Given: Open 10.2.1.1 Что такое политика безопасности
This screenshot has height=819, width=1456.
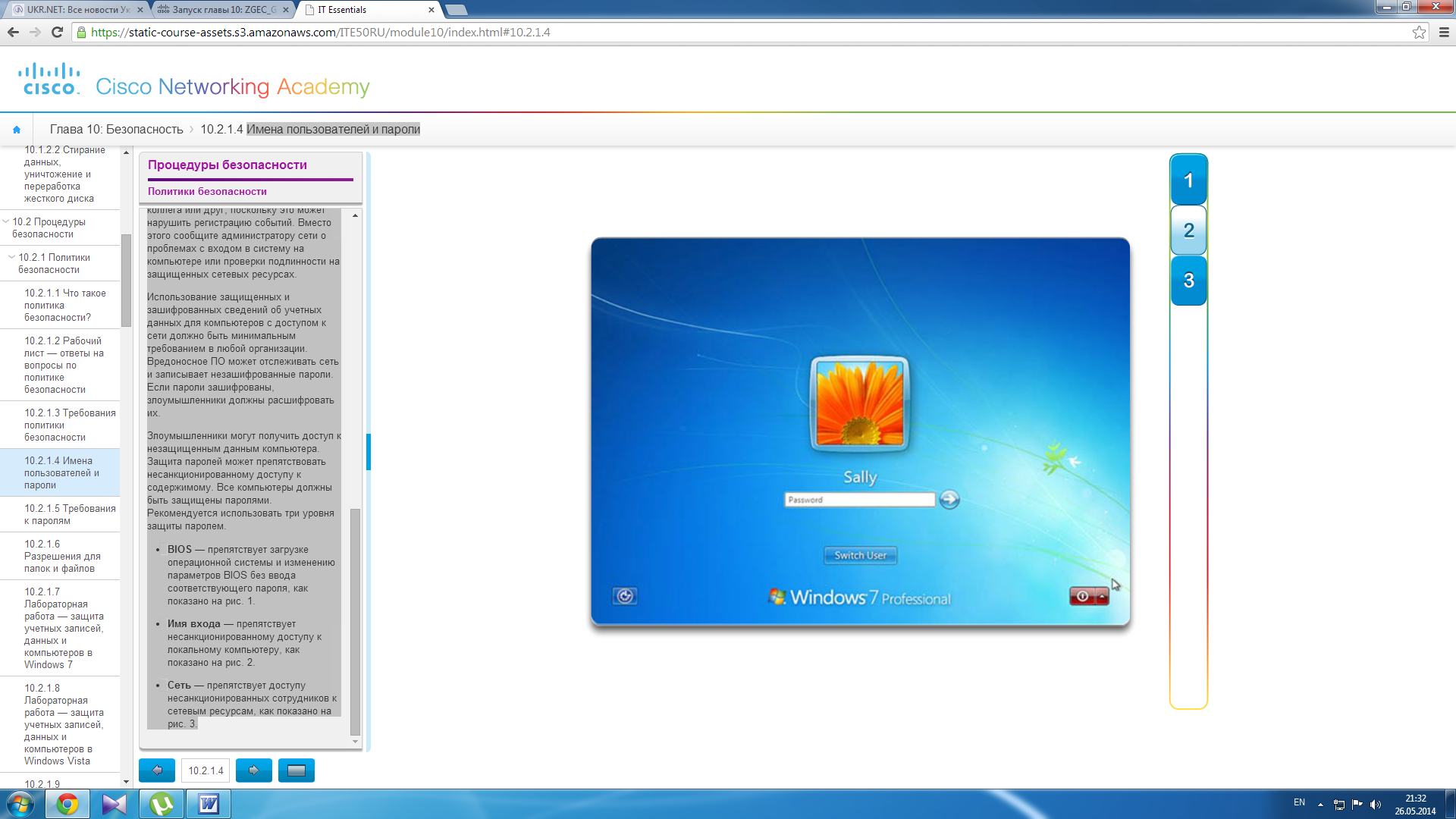Looking at the screenshot, I should [65, 305].
